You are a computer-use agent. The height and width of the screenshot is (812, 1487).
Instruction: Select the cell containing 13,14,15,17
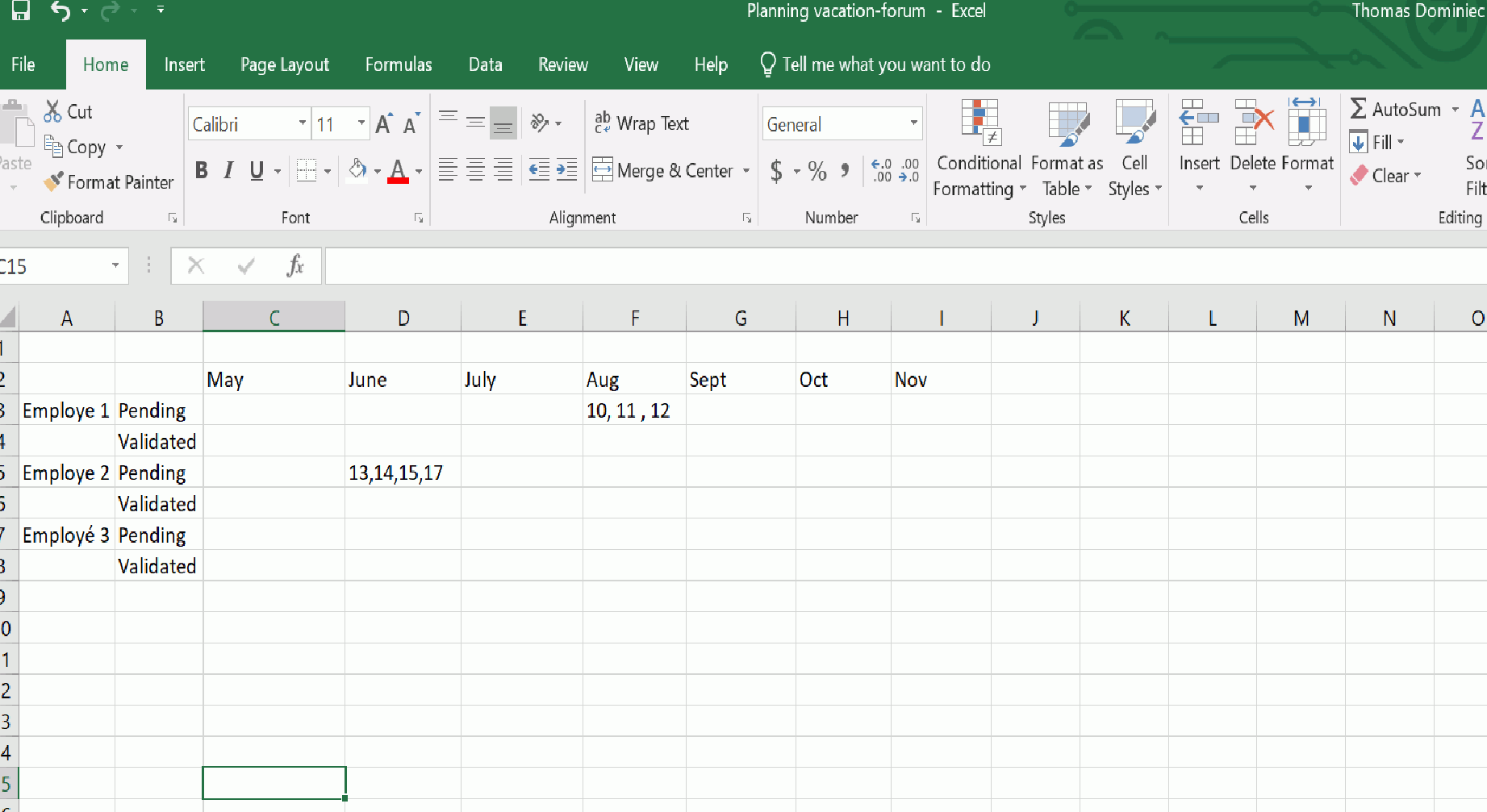(402, 473)
